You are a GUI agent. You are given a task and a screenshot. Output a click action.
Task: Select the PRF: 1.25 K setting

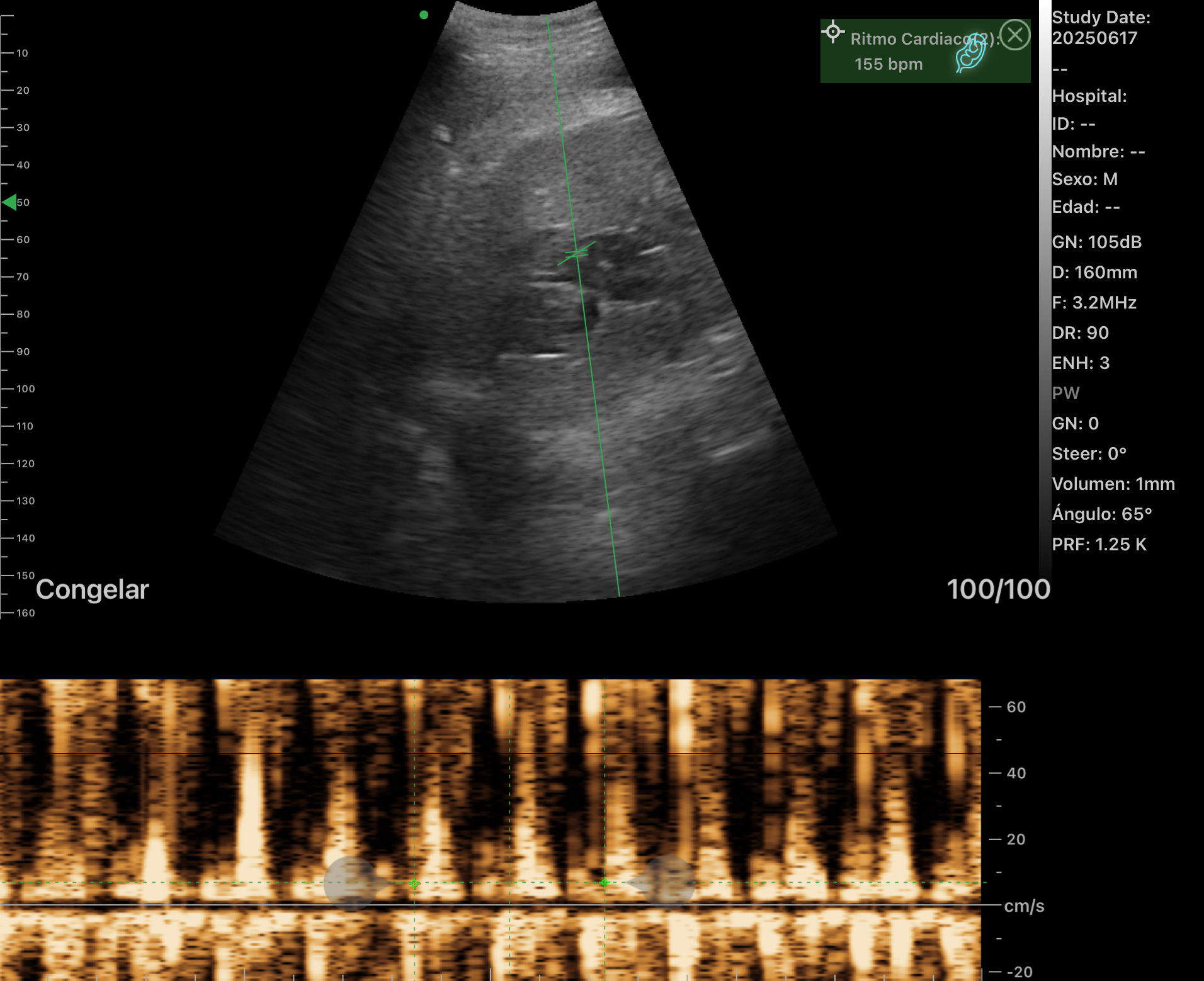[x=1099, y=544]
